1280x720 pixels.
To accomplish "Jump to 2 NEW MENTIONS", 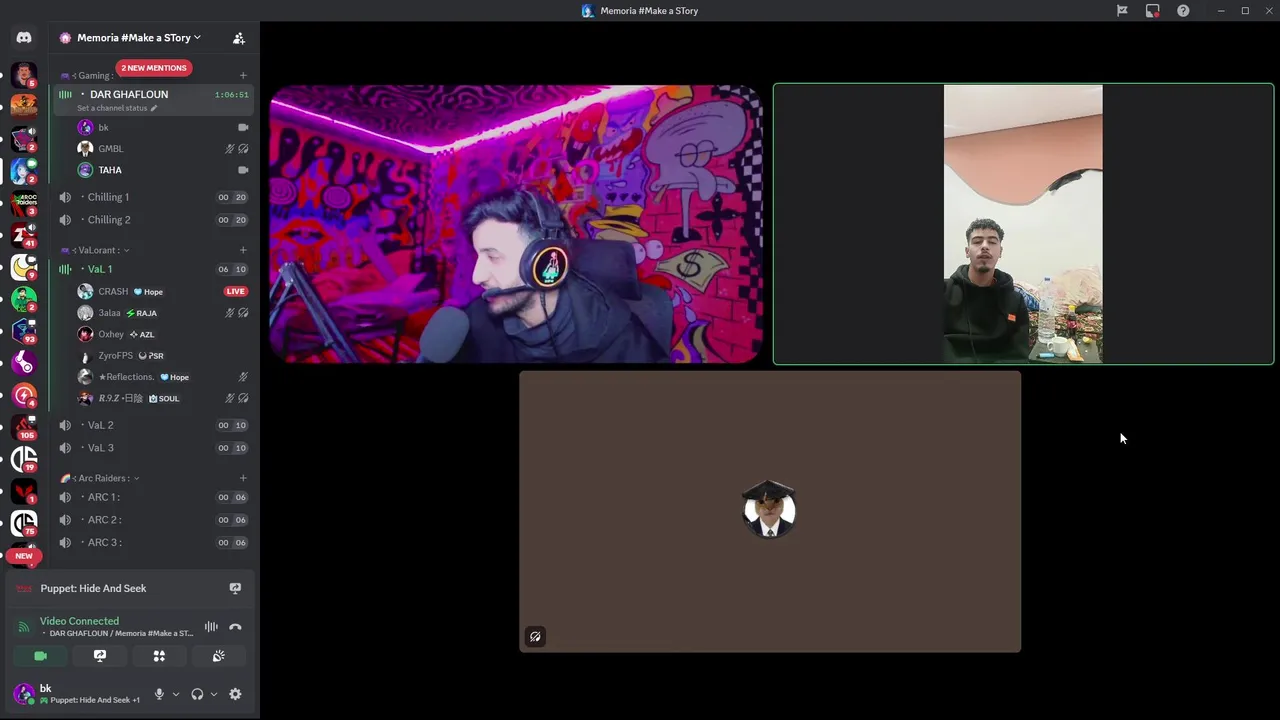I will (154, 68).
